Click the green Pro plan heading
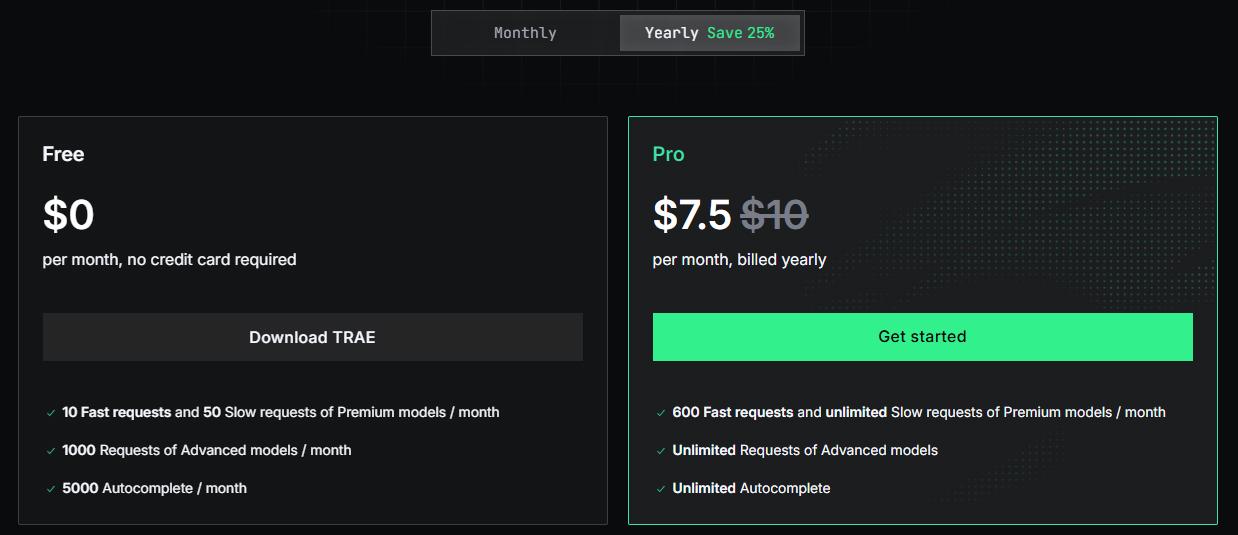The width and height of the screenshot is (1238, 535). tap(668, 154)
